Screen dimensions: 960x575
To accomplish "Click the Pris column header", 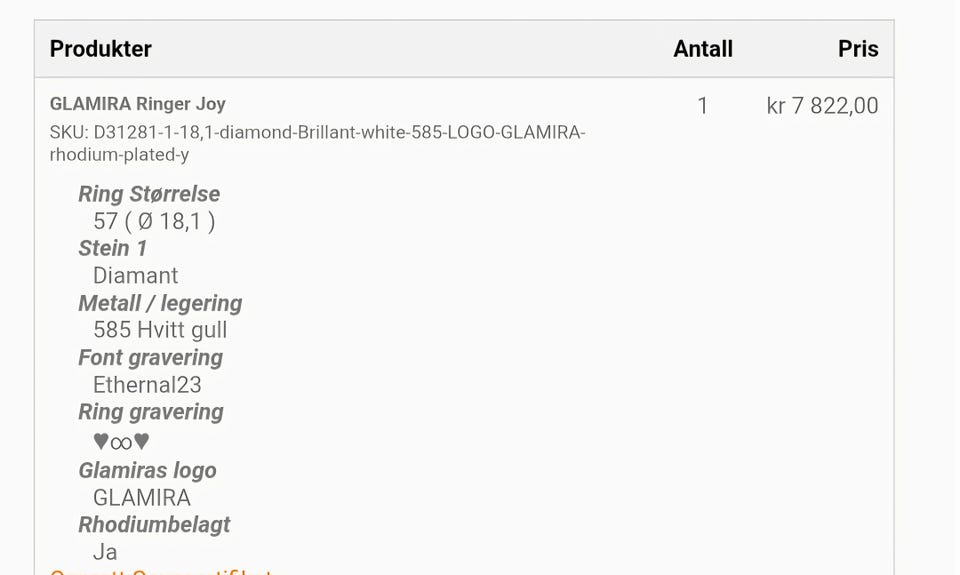I will coord(858,49).
